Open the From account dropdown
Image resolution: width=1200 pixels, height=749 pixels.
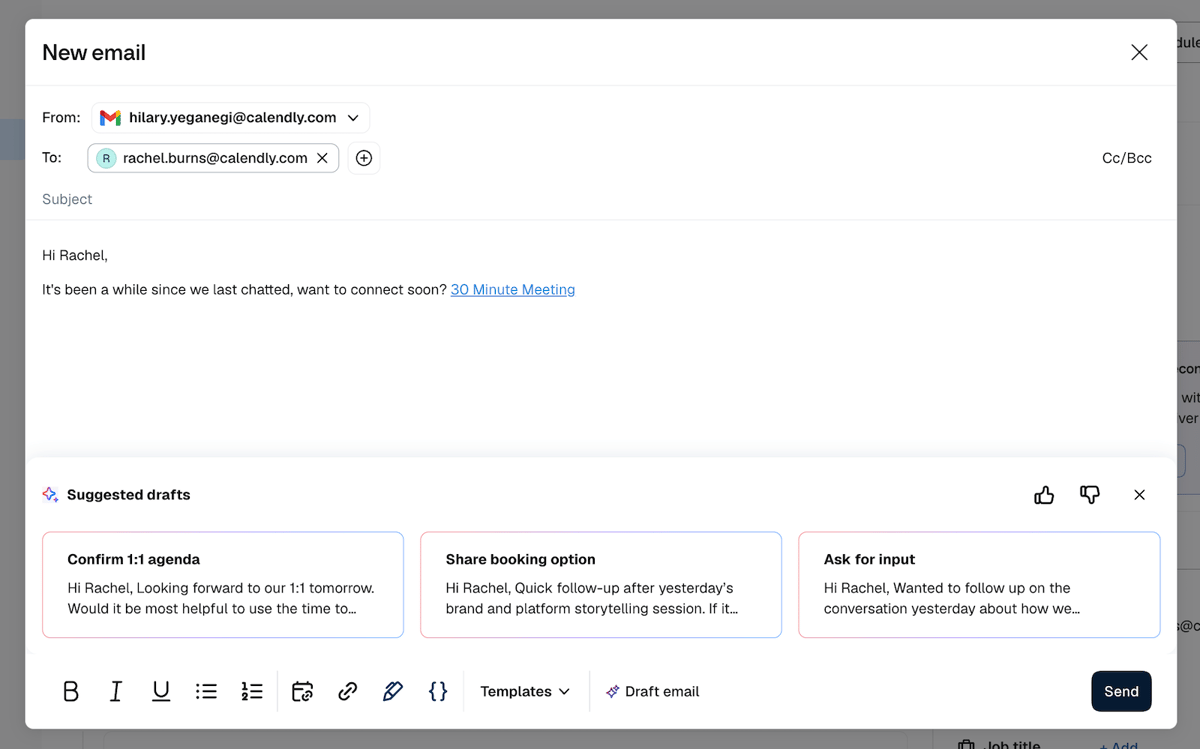(x=231, y=118)
